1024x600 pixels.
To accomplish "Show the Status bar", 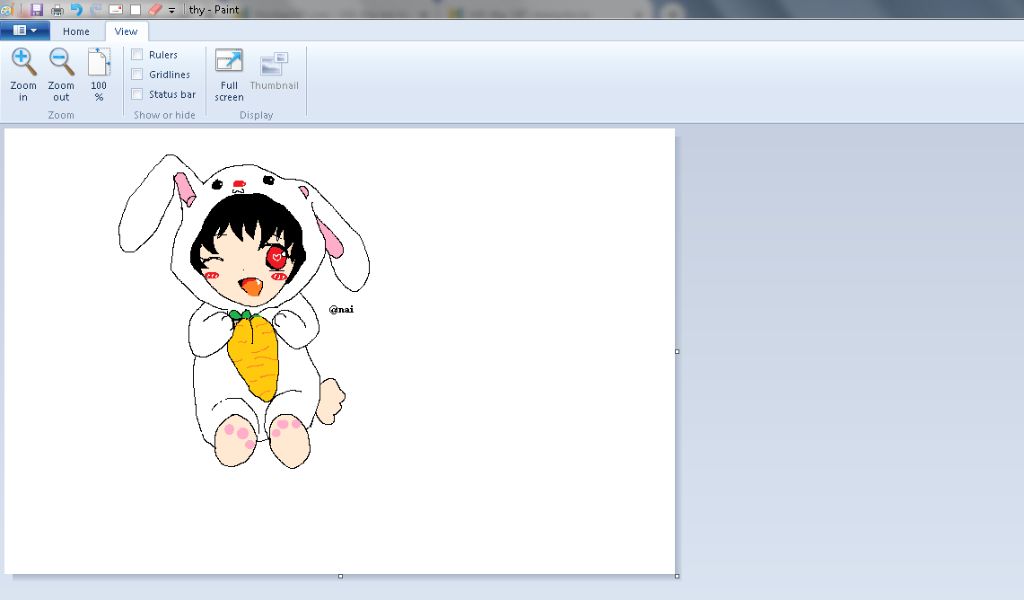I will point(138,95).
